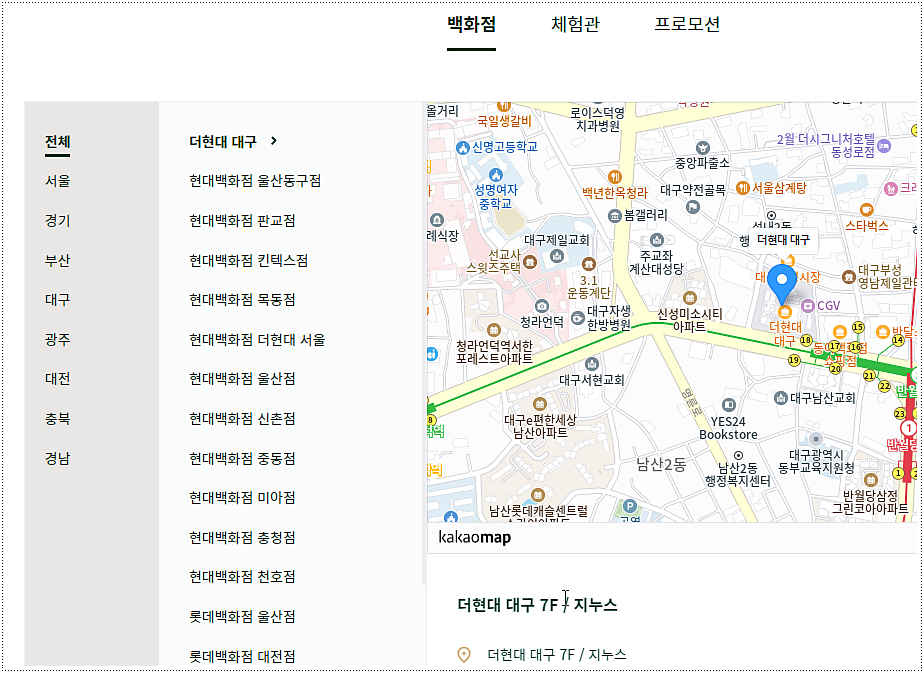
Task: Click the blue location pin on the map
Action: click(x=782, y=279)
